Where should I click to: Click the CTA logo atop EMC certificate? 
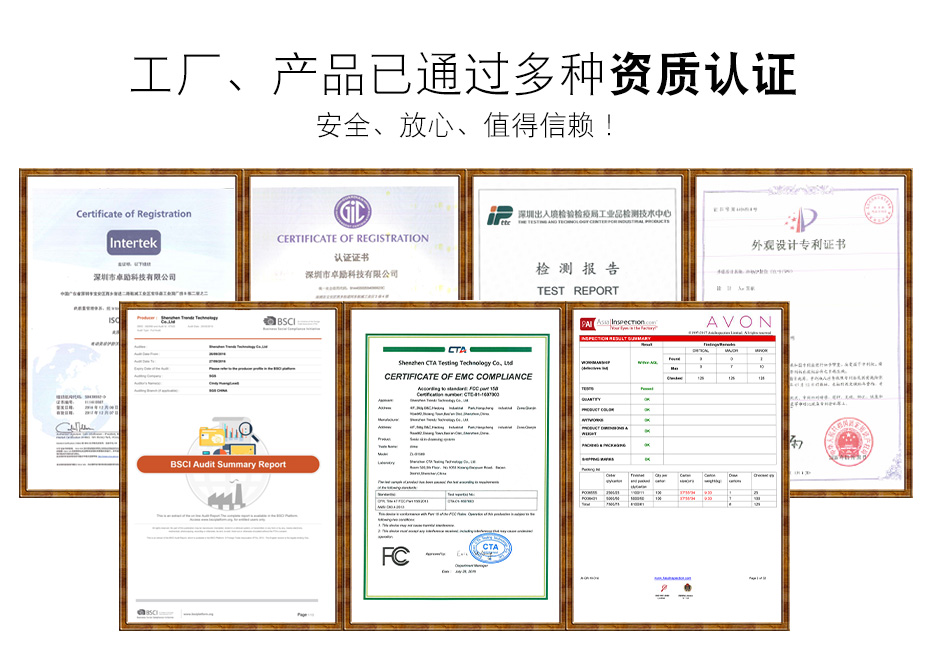pyautogui.click(x=457, y=349)
